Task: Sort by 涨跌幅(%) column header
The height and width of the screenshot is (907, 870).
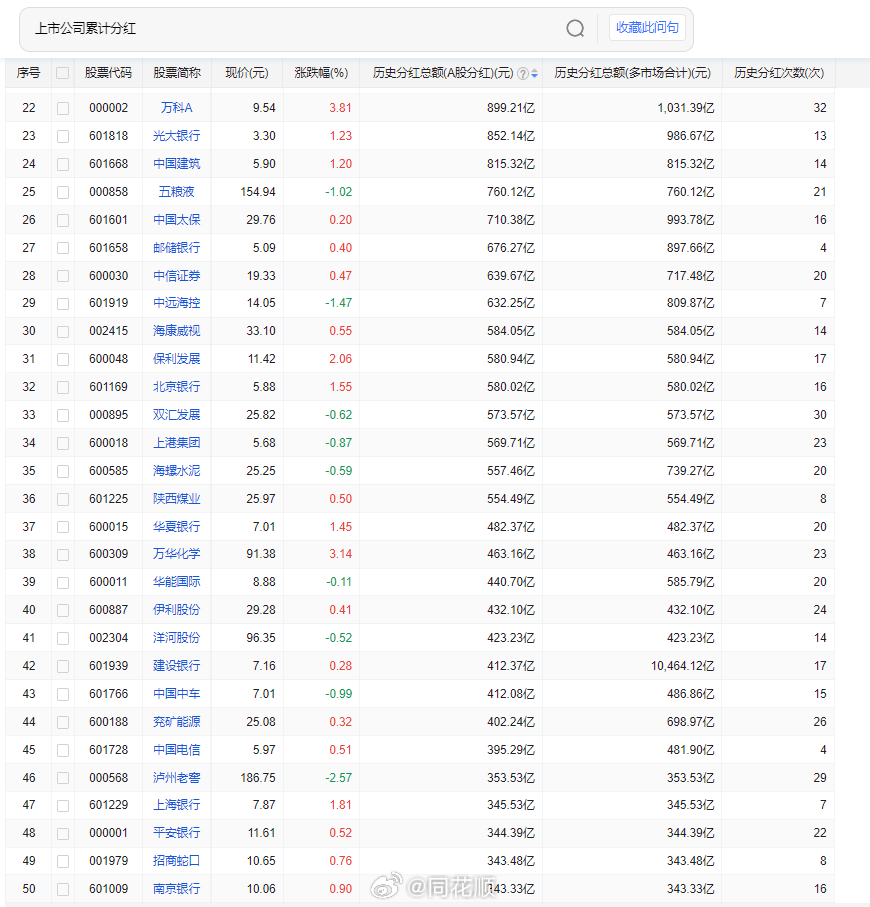Action: pos(321,73)
